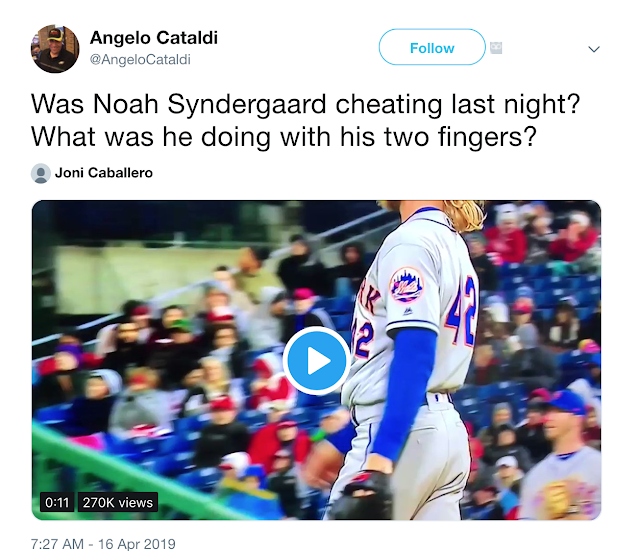Viewport: 640px width, 551px height.
Task: Click the Mets logo sleeve patch in video
Action: (406, 285)
